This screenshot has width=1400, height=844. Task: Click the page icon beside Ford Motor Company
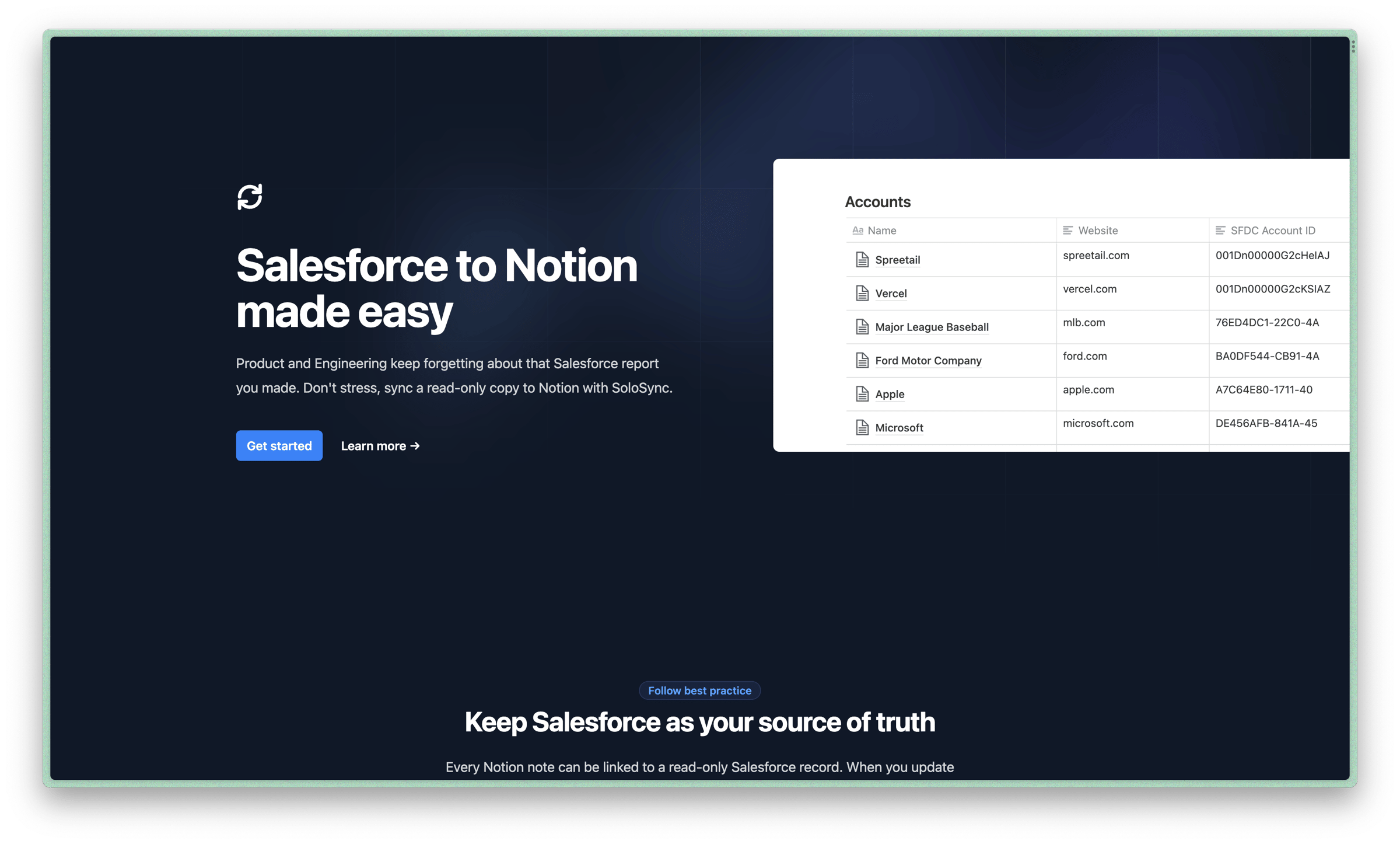coord(862,360)
